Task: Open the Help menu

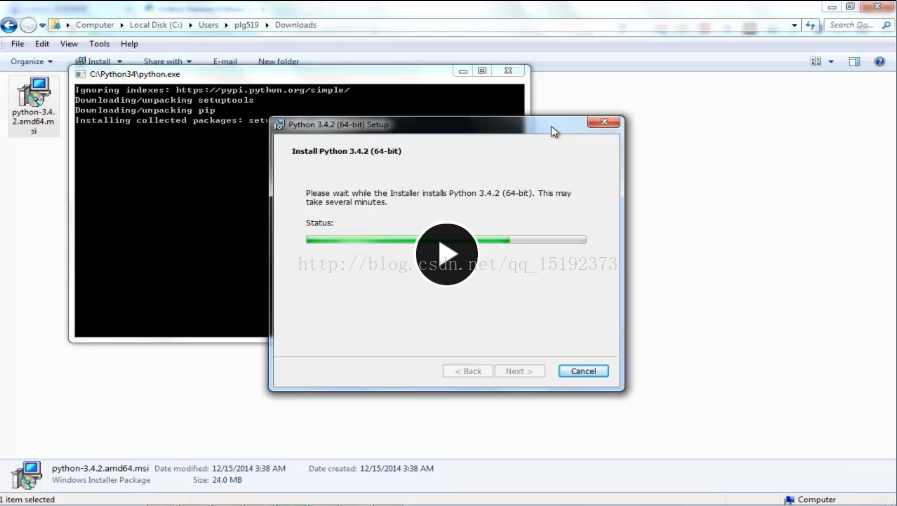Action: (x=129, y=43)
